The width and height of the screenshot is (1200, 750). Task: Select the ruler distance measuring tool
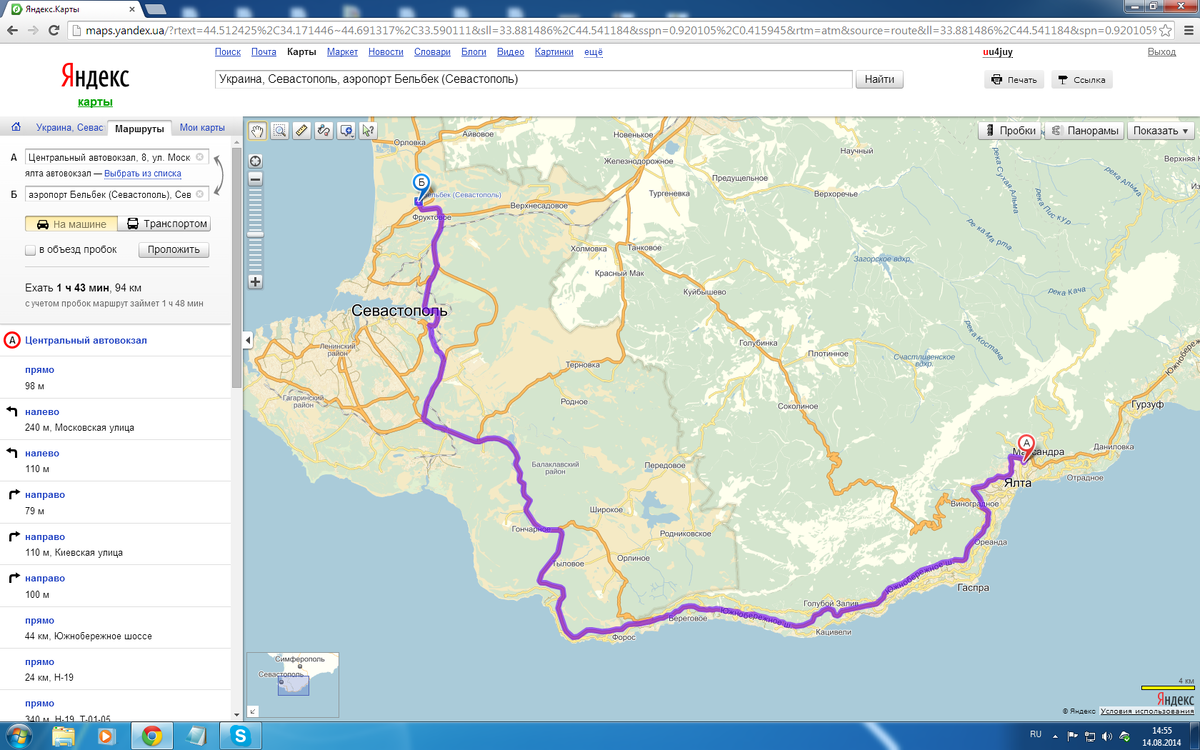pos(302,130)
